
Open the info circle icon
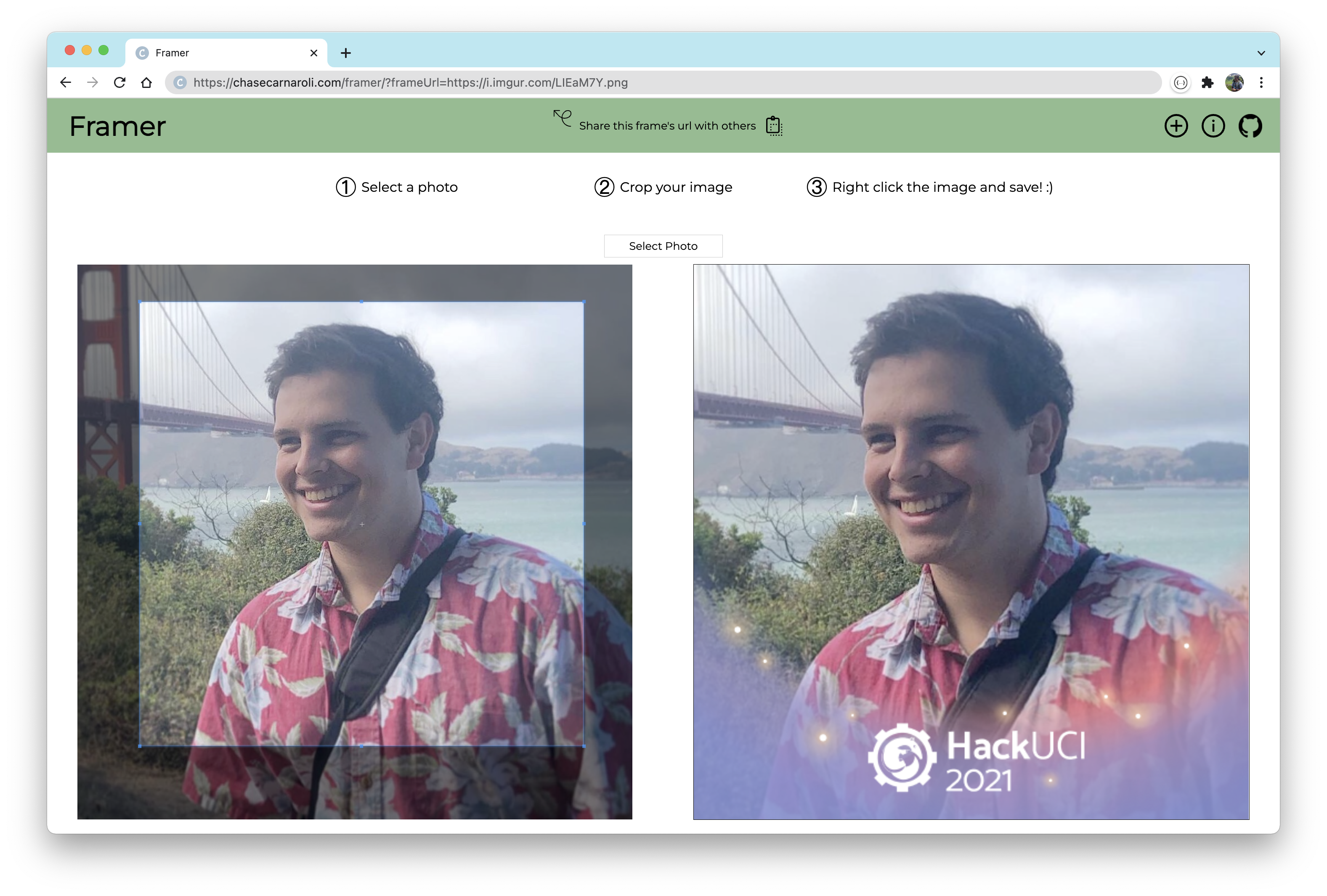tap(1213, 126)
